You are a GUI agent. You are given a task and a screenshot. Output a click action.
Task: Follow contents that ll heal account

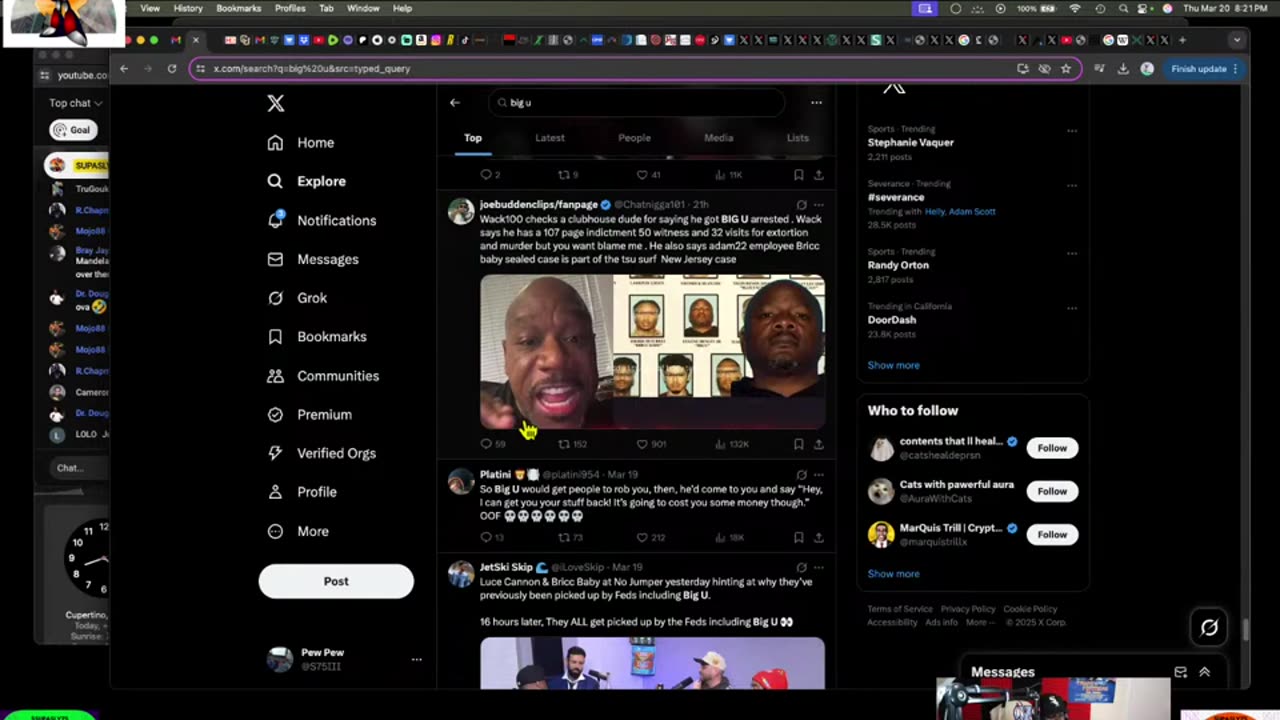pos(1052,448)
